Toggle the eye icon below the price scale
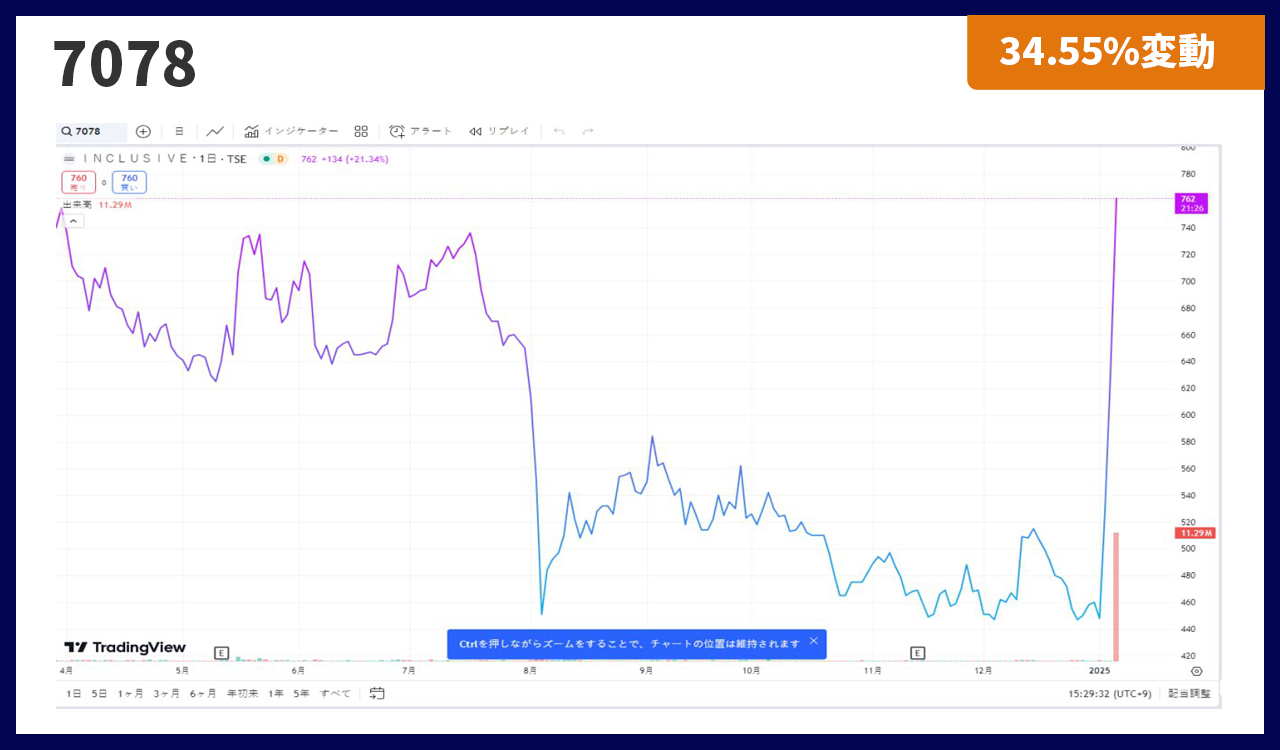Viewport: 1280px width, 750px height. point(1197,671)
